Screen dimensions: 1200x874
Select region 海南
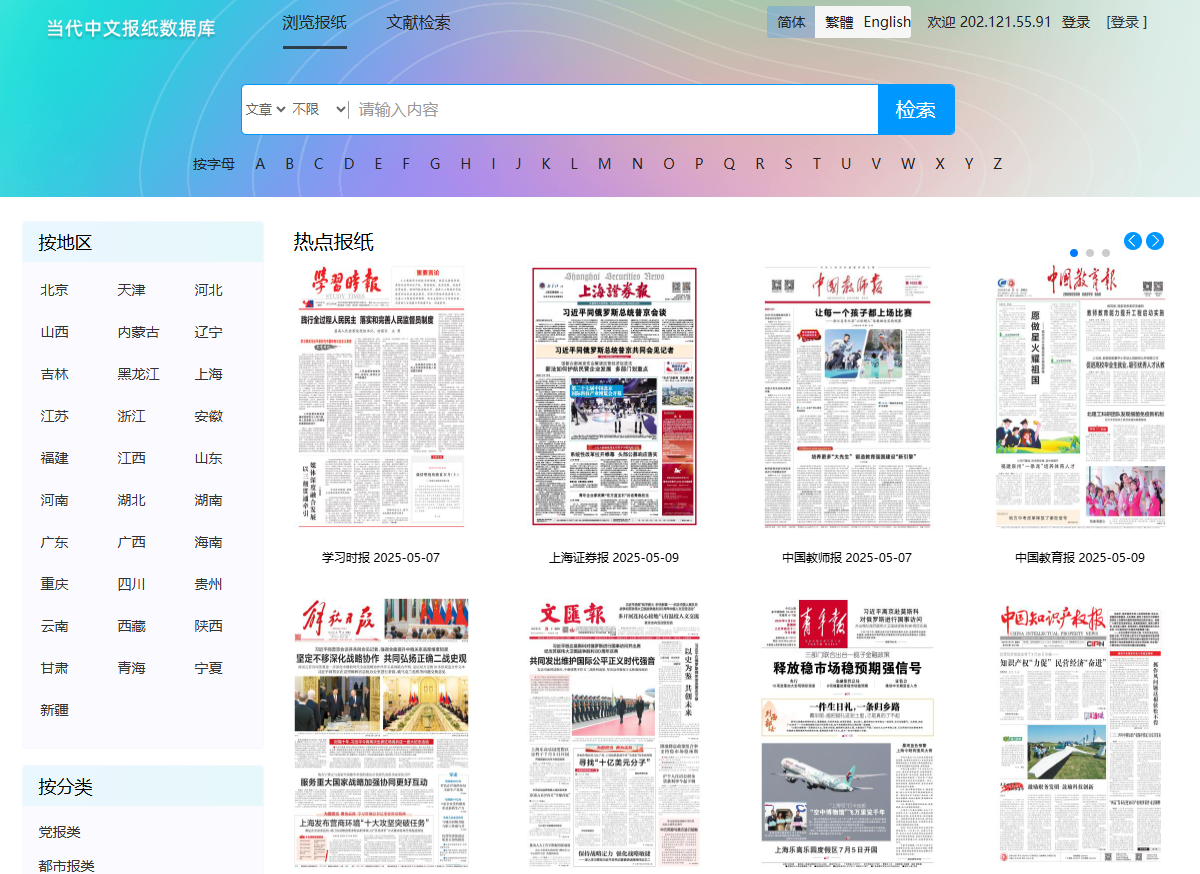point(209,542)
